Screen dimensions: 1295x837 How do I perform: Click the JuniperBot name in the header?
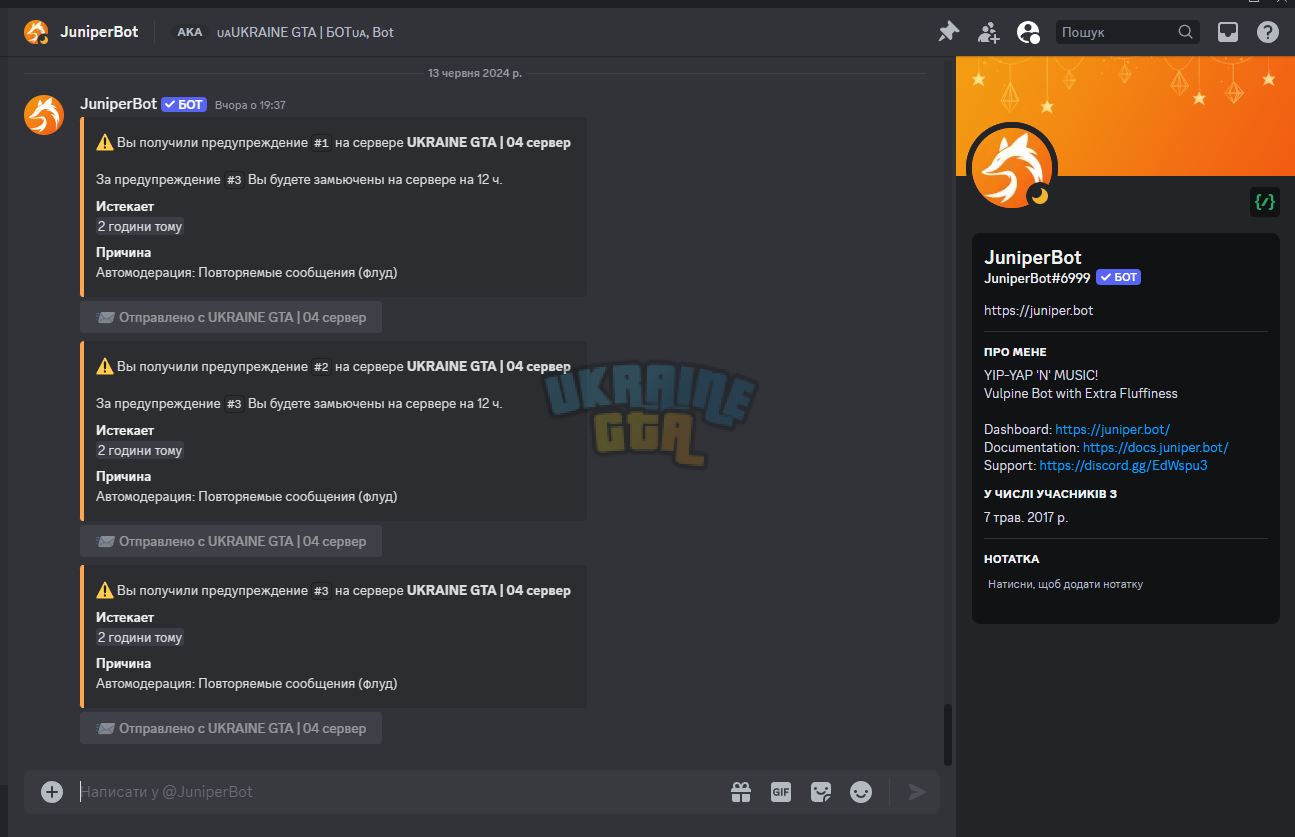click(x=99, y=32)
